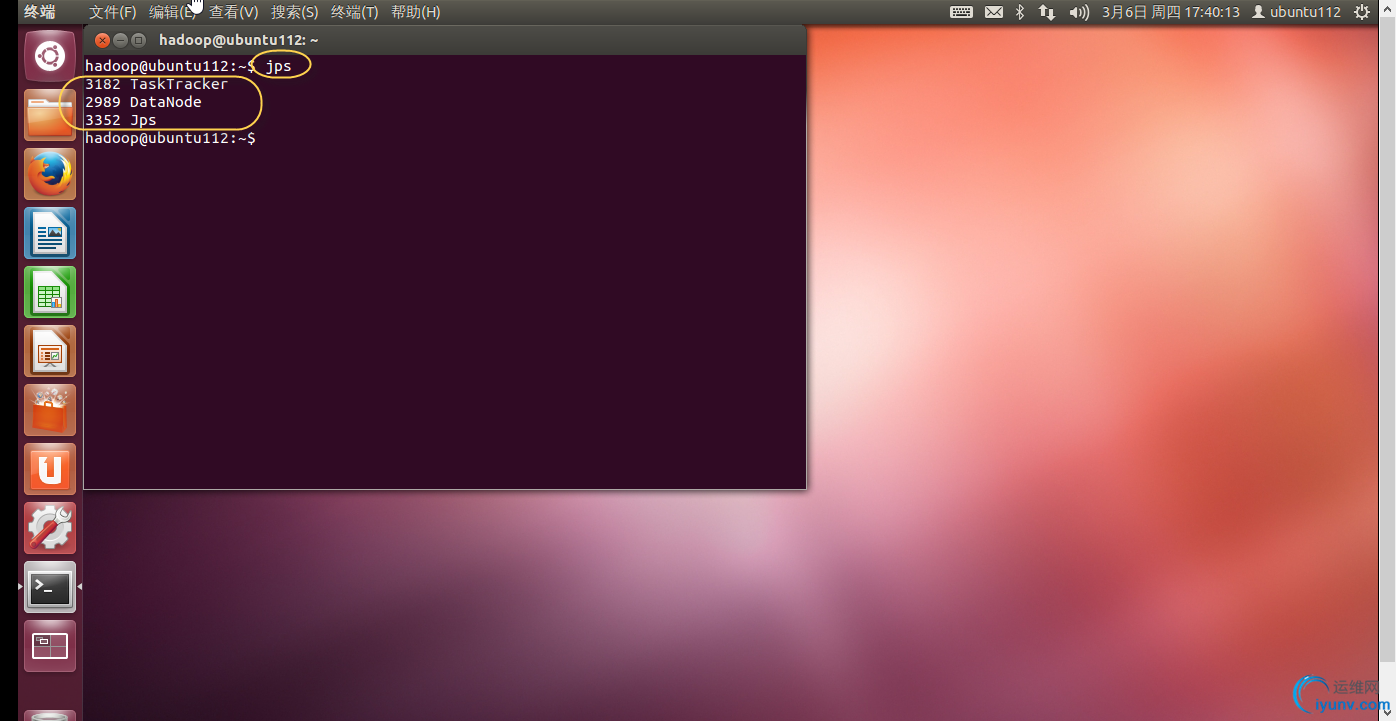Click the messaging envelope indicator
This screenshot has height=721, width=1396.
994,11
